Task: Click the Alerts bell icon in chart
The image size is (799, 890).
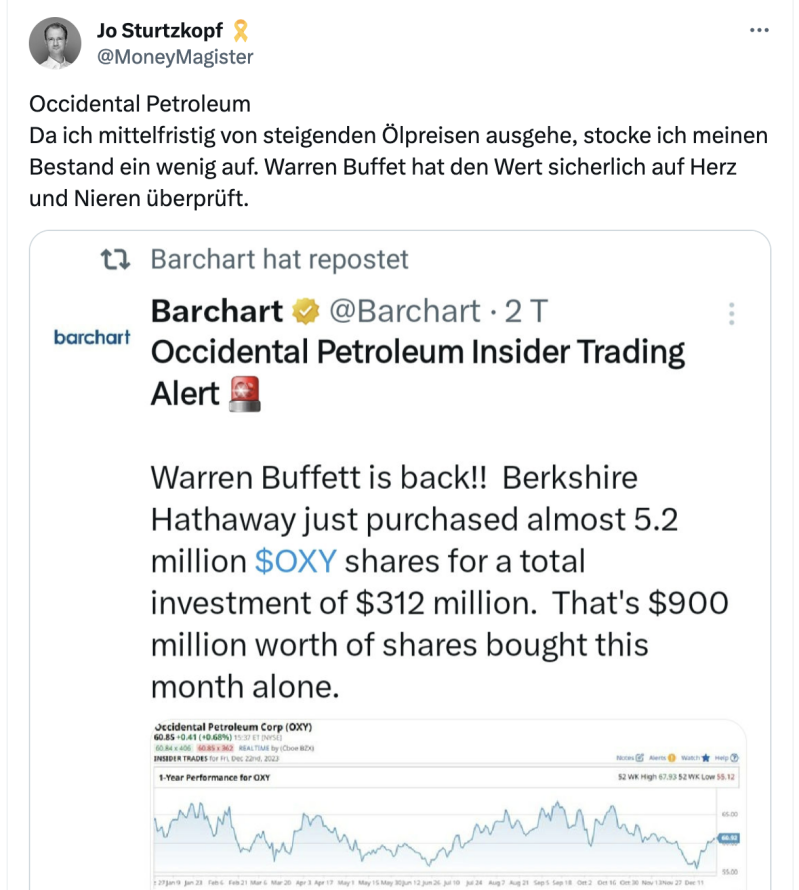Action: pos(672,758)
